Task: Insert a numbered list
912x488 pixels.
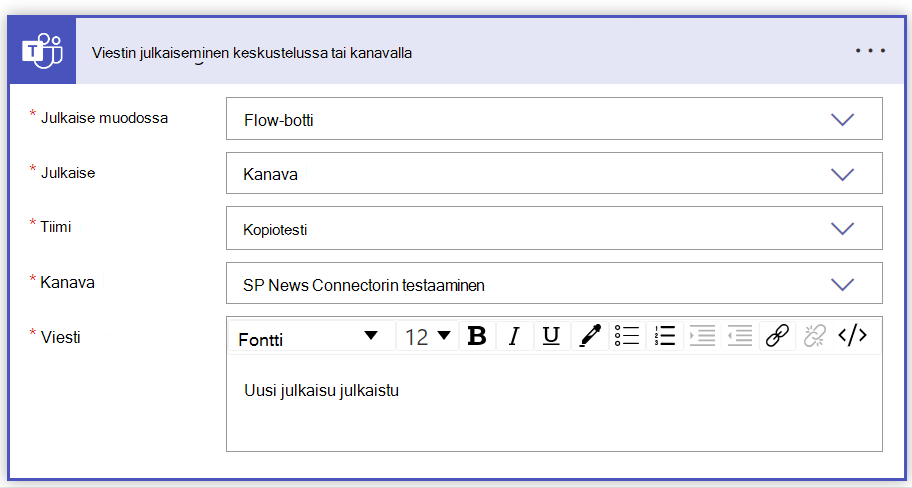Action: [x=664, y=336]
